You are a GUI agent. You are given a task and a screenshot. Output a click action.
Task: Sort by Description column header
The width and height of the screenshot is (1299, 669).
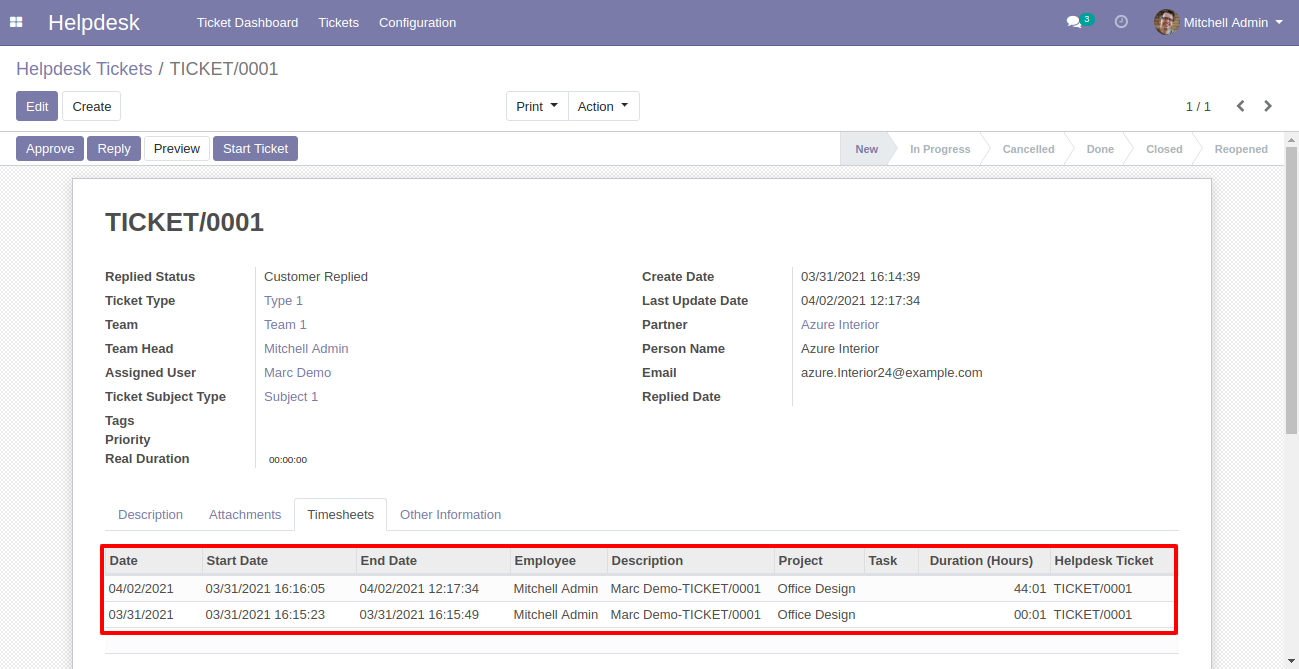point(690,561)
